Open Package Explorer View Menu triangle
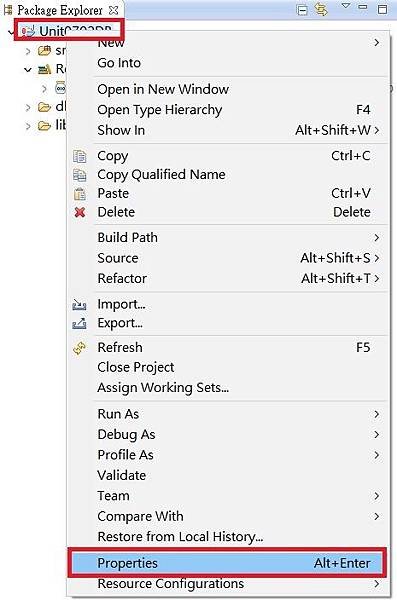The width and height of the screenshot is (397, 600). tap(346, 6)
